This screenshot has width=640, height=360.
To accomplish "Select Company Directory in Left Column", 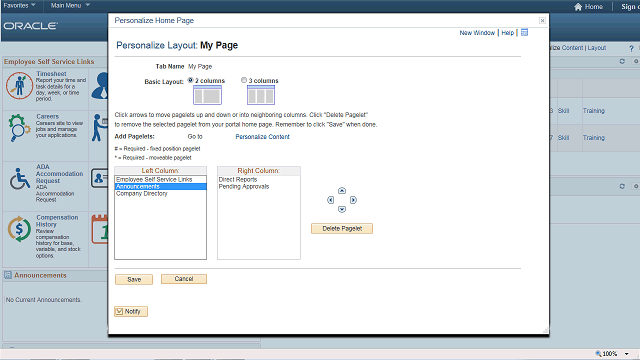I will pos(160,193).
